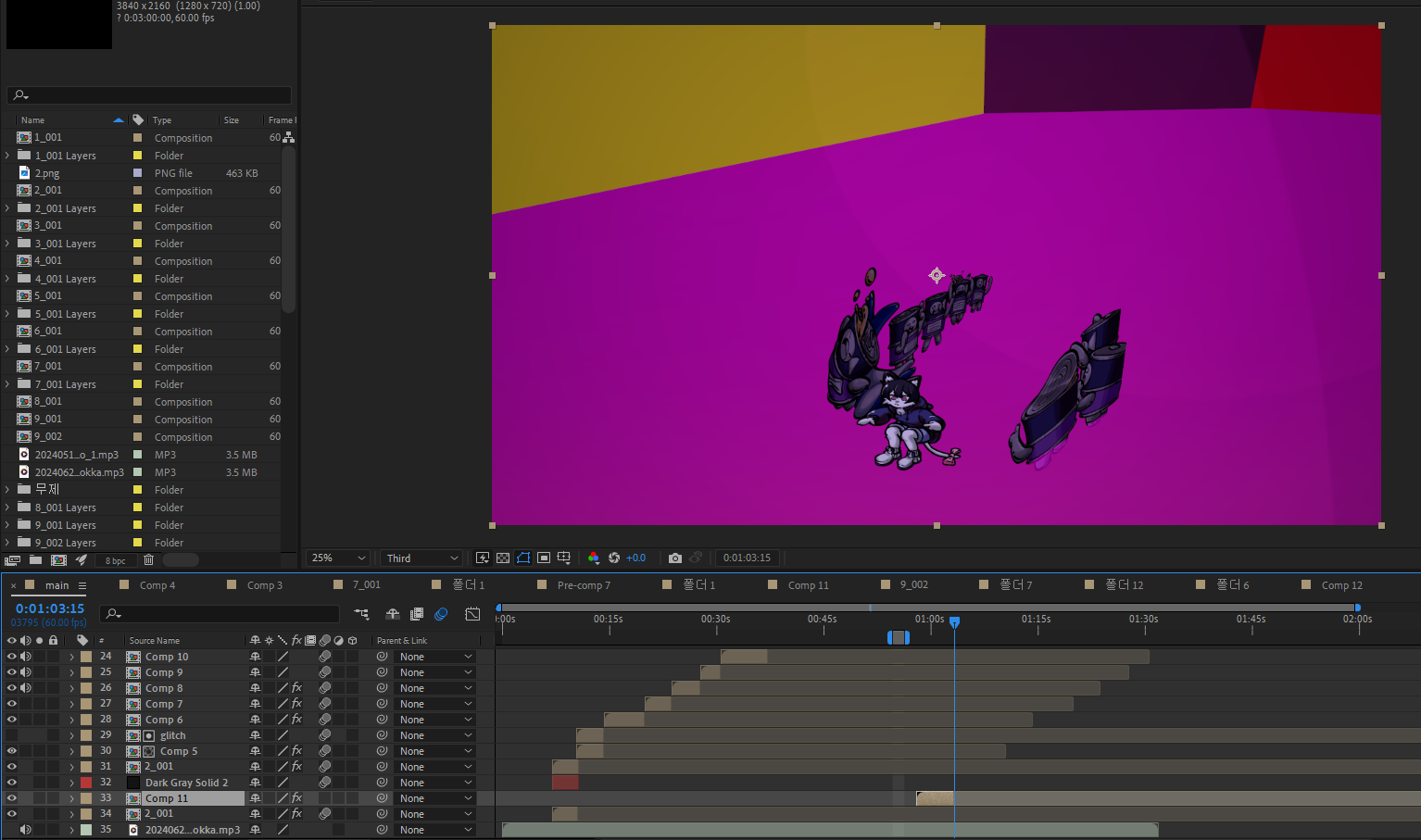Mute audio of Comp 9 layer
This screenshot has height=840, width=1421.
[x=26, y=672]
